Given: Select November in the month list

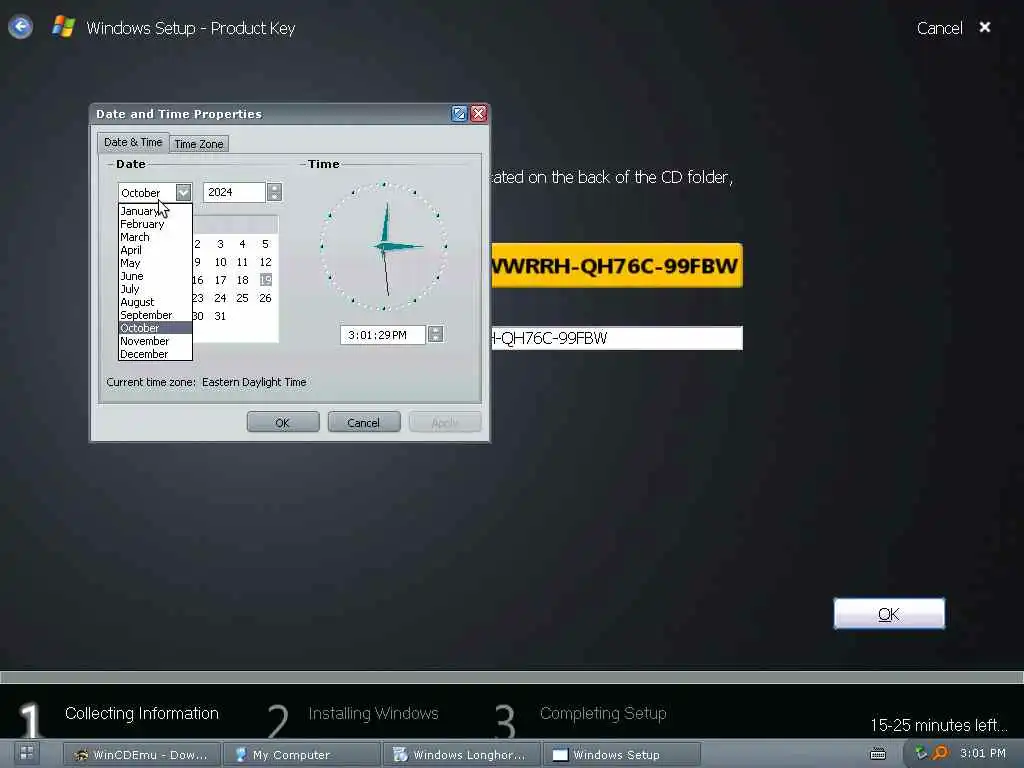Looking at the screenshot, I should (x=155, y=341).
